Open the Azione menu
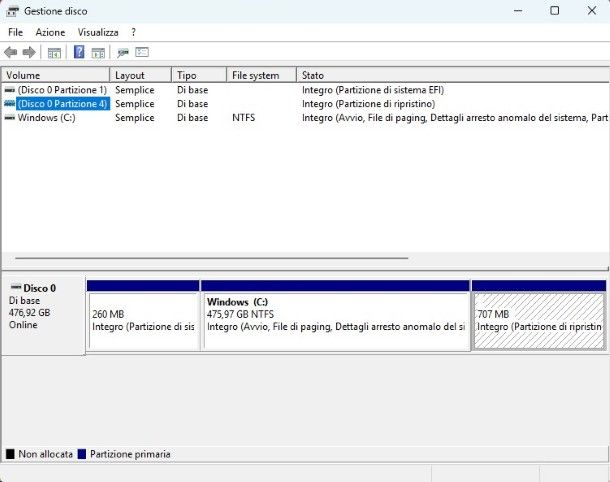 click(50, 32)
